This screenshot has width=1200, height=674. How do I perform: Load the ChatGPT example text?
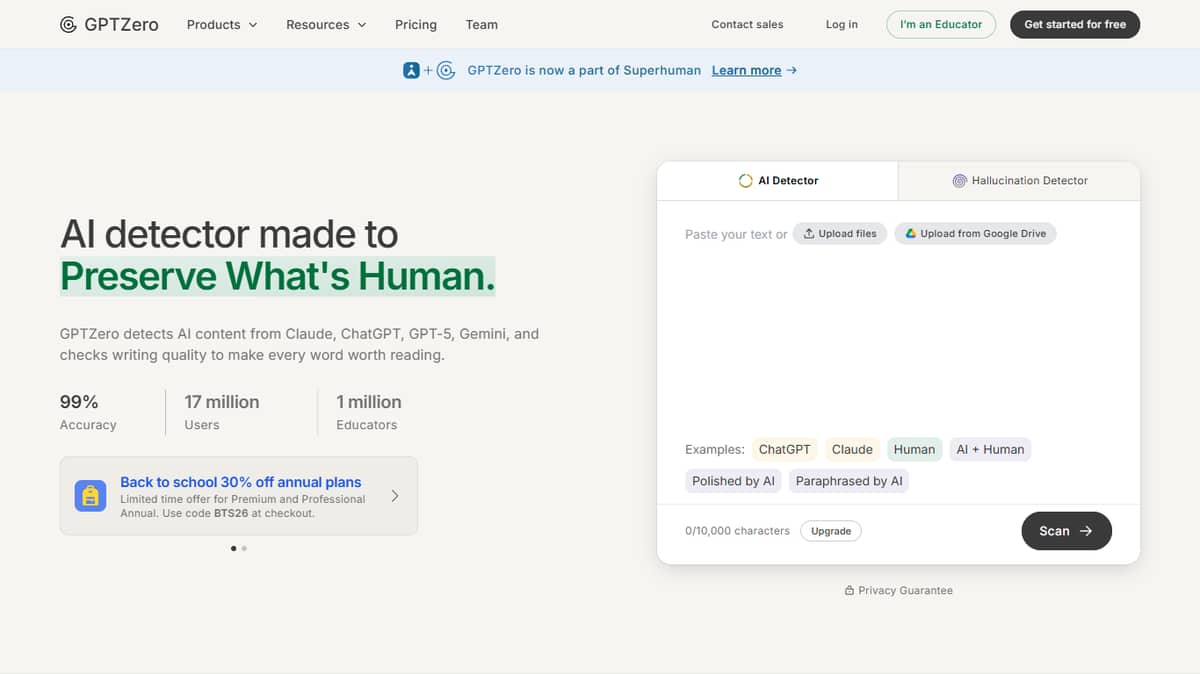(785, 450)
